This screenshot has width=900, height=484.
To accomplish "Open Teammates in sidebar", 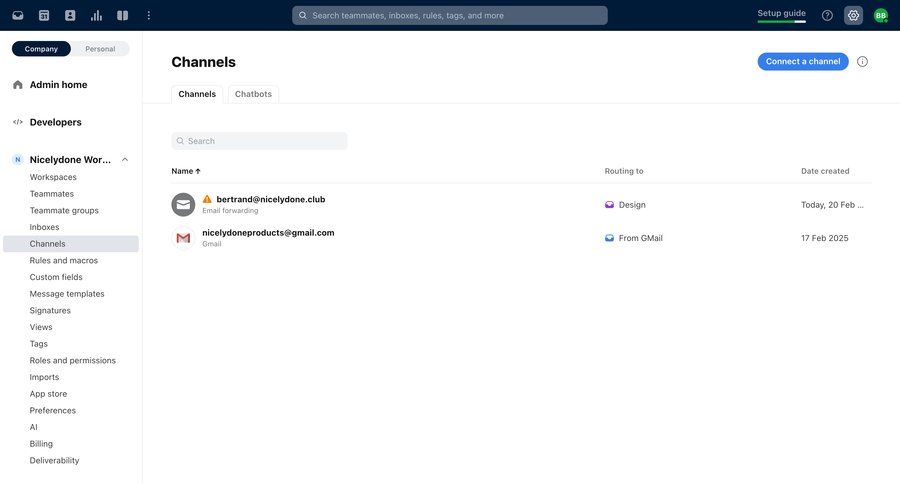I will (52, 193).
